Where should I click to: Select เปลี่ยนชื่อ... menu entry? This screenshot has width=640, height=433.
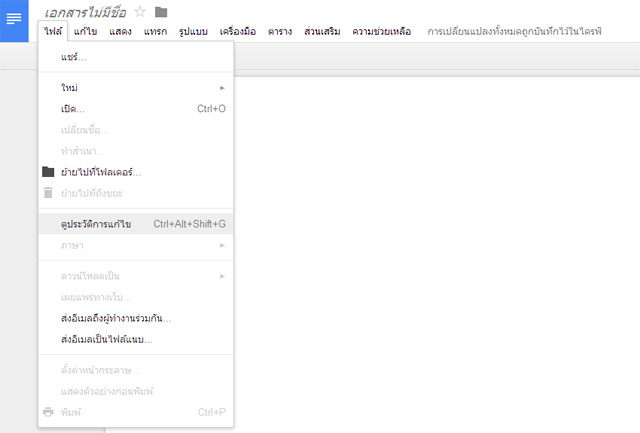tap(136, 130)
